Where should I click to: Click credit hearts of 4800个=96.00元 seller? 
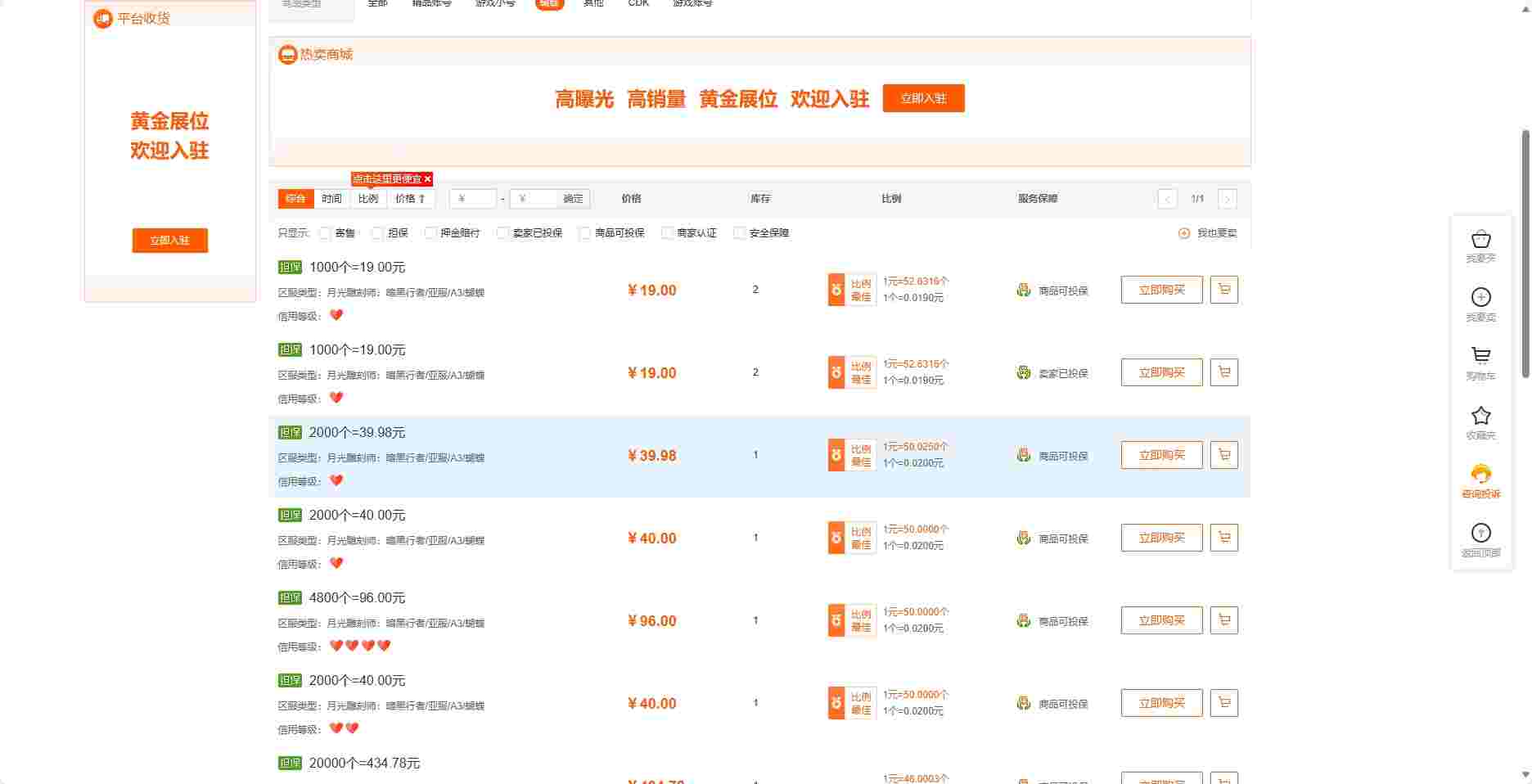[x=359, y=646]
